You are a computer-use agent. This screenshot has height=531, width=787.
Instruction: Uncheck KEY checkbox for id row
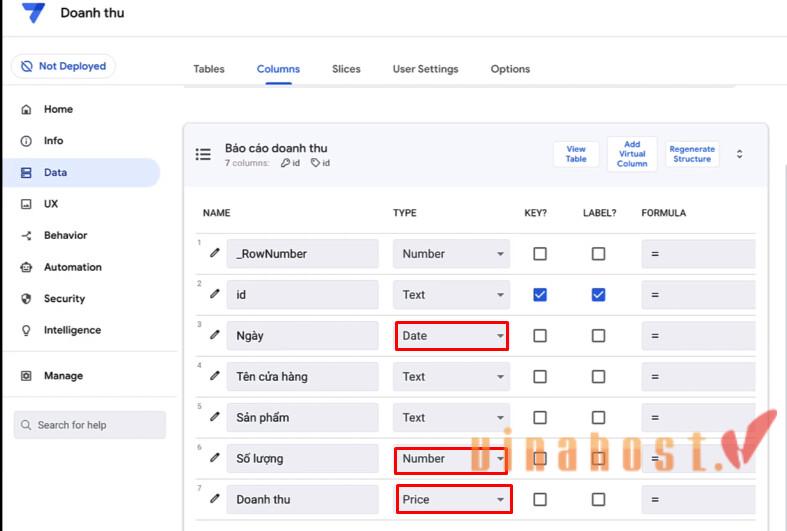click(540, 295)
